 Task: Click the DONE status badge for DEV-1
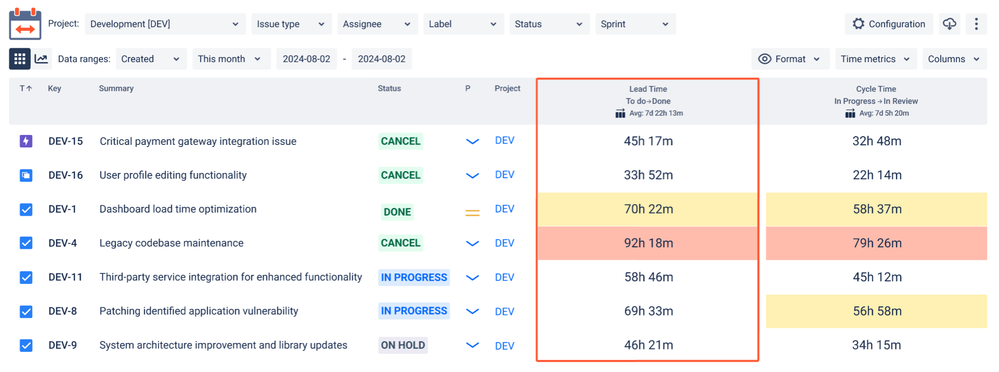click(x=397, y=211)
